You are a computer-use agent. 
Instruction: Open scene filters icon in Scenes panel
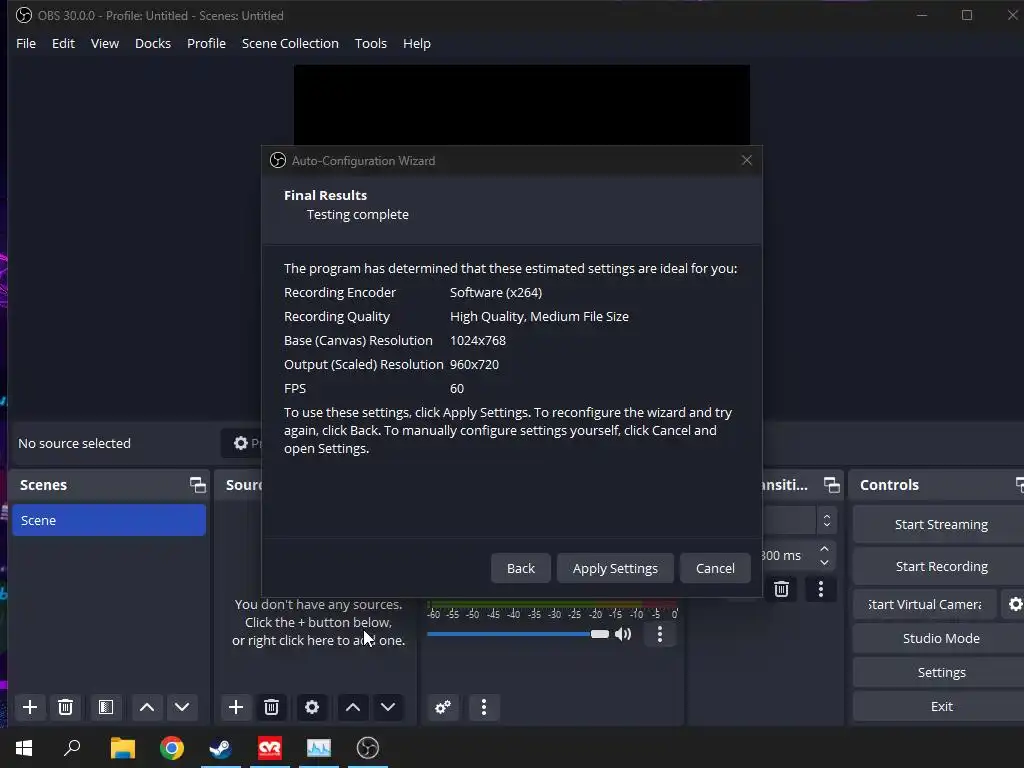pos(106,707)
